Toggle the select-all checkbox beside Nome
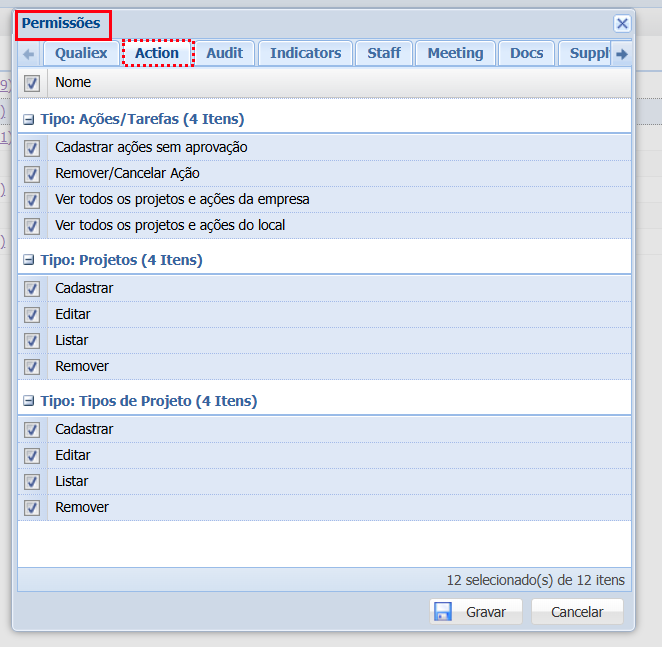This screenshot has height=647, width=662. [x=32, y=83]
